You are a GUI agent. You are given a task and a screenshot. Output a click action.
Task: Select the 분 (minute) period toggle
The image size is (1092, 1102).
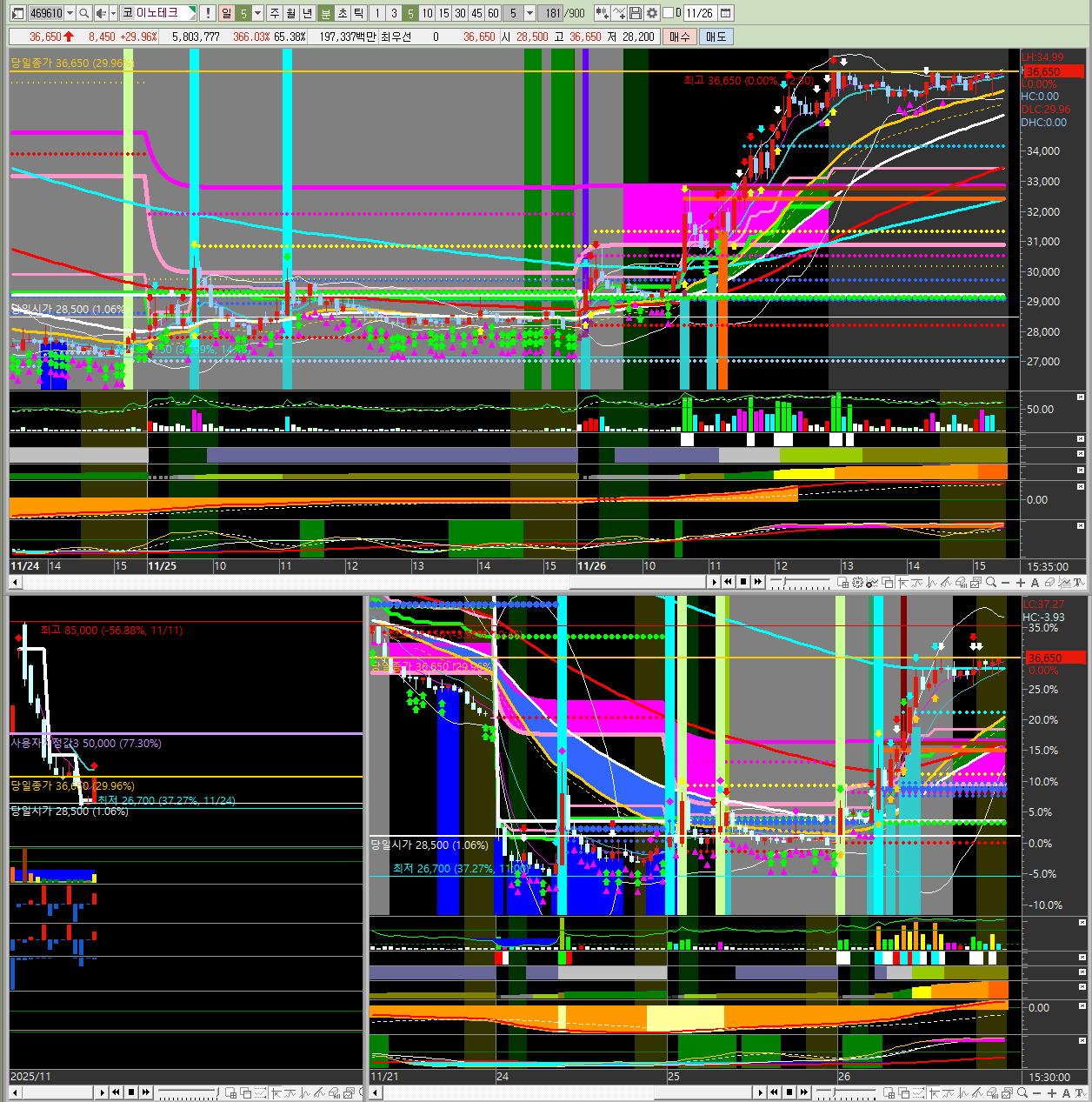click(x=326, y=13)
